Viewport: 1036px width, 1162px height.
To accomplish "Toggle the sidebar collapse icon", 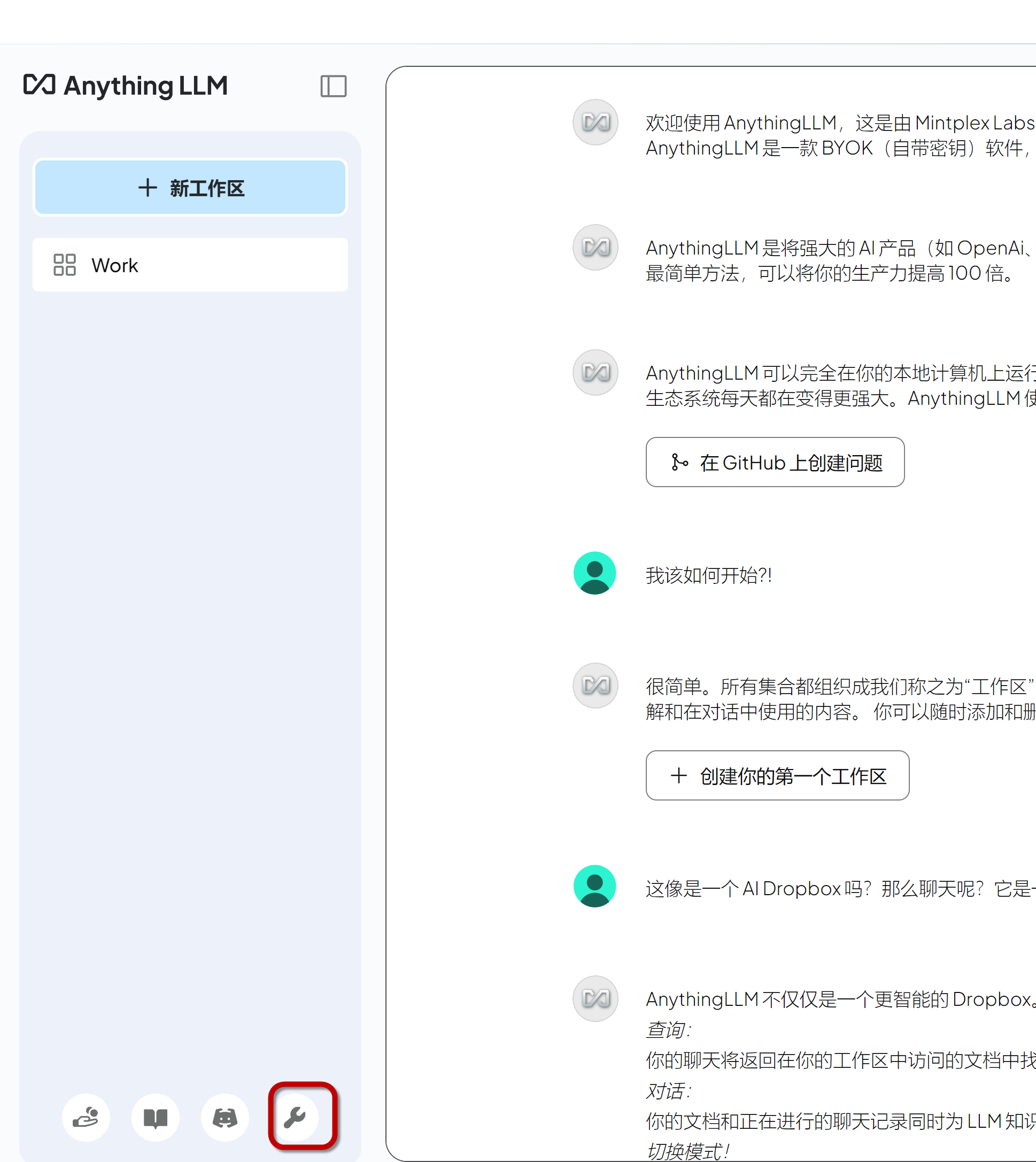I will [333, 85].
